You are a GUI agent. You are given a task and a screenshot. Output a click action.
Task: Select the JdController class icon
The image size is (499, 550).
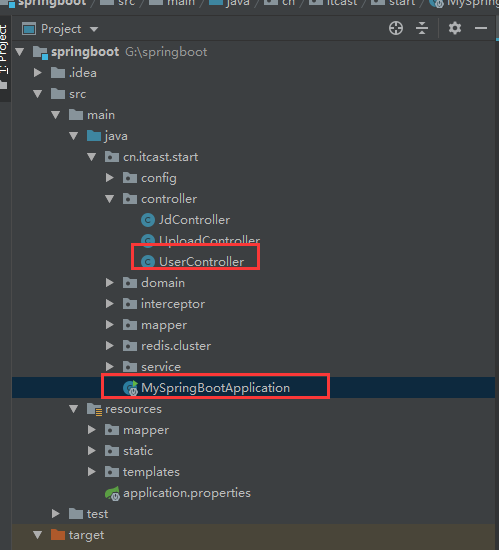tap(148, 220)
